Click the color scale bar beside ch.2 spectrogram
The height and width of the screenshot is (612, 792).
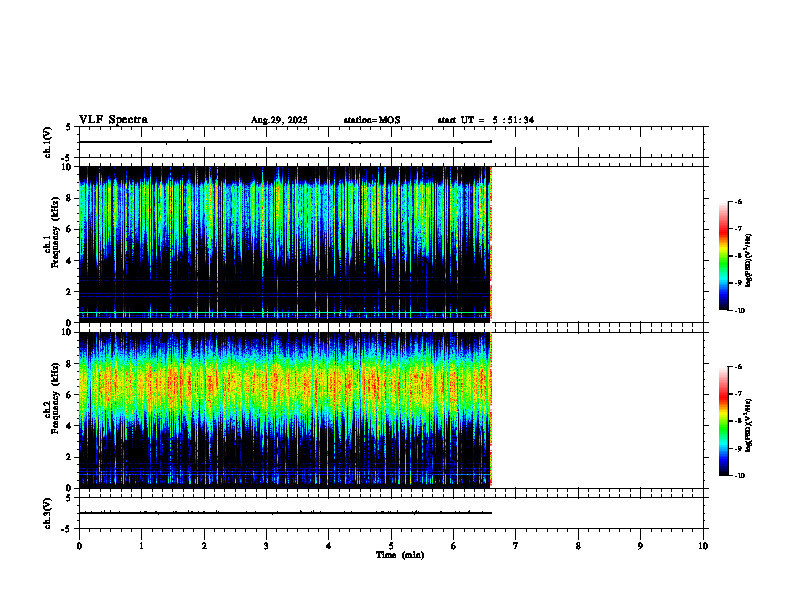[723, 421]
